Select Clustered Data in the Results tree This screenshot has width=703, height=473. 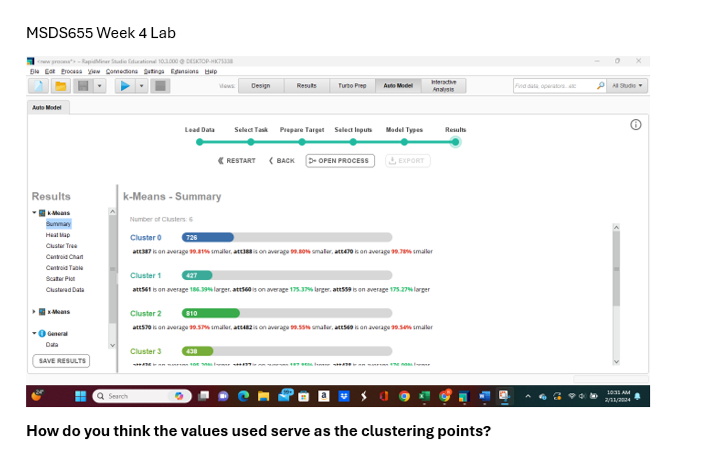coord(65,290)
